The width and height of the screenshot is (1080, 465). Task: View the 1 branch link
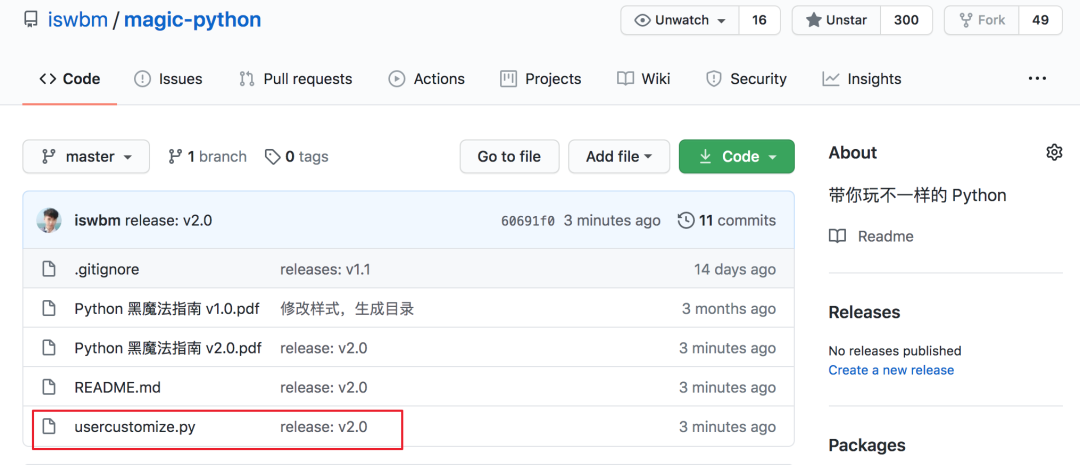coord(207,156)
